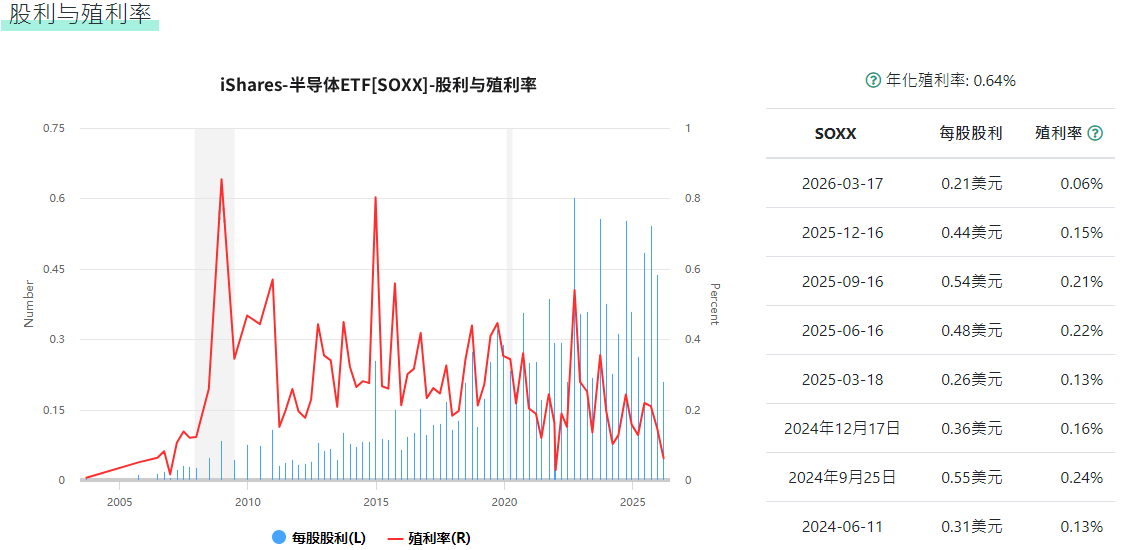Click the 每股股利 column header
1121x550 pixels.
[x=971, y=133]
